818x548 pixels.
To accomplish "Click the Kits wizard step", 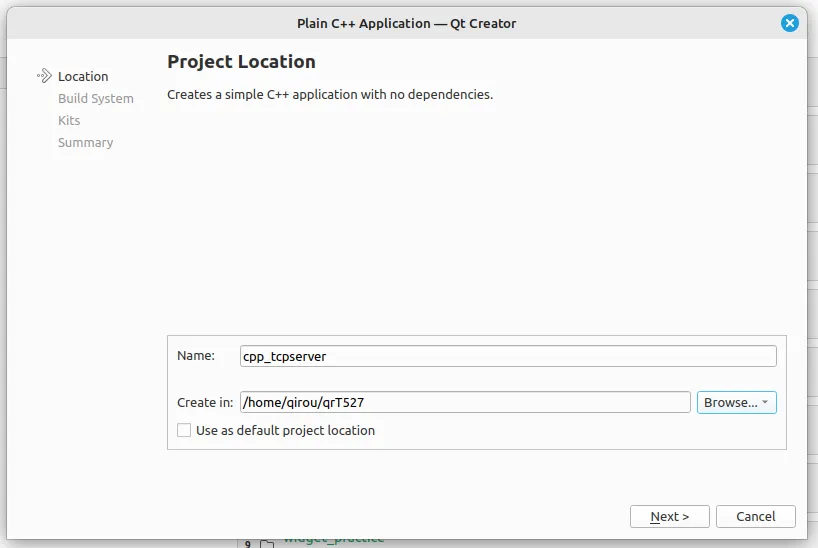I will point(69,121).
